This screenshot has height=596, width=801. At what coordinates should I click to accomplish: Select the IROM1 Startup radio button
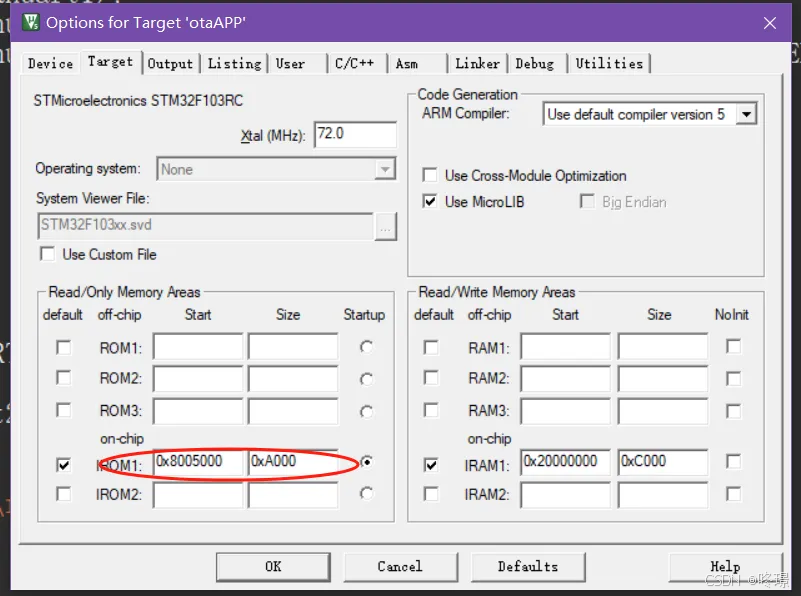click(366, 462)
